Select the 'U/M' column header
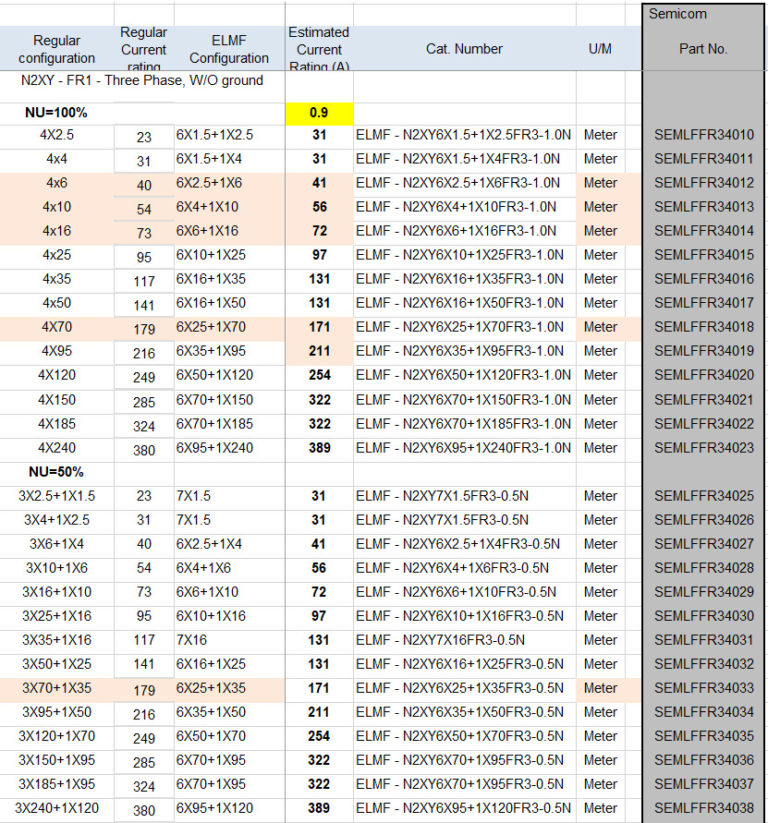The image size is (768, 823). point(600,49)
